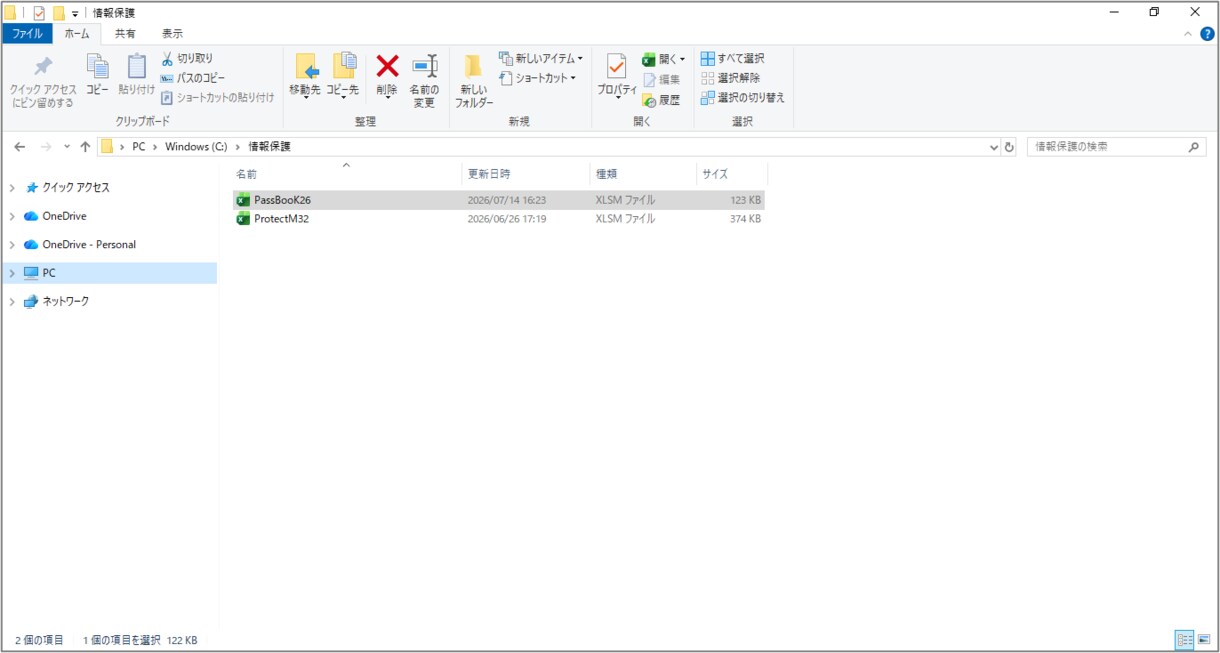Cut selection with 切り取り
This screenshot has width=1220, height=653.
click(x=187, y=59)
